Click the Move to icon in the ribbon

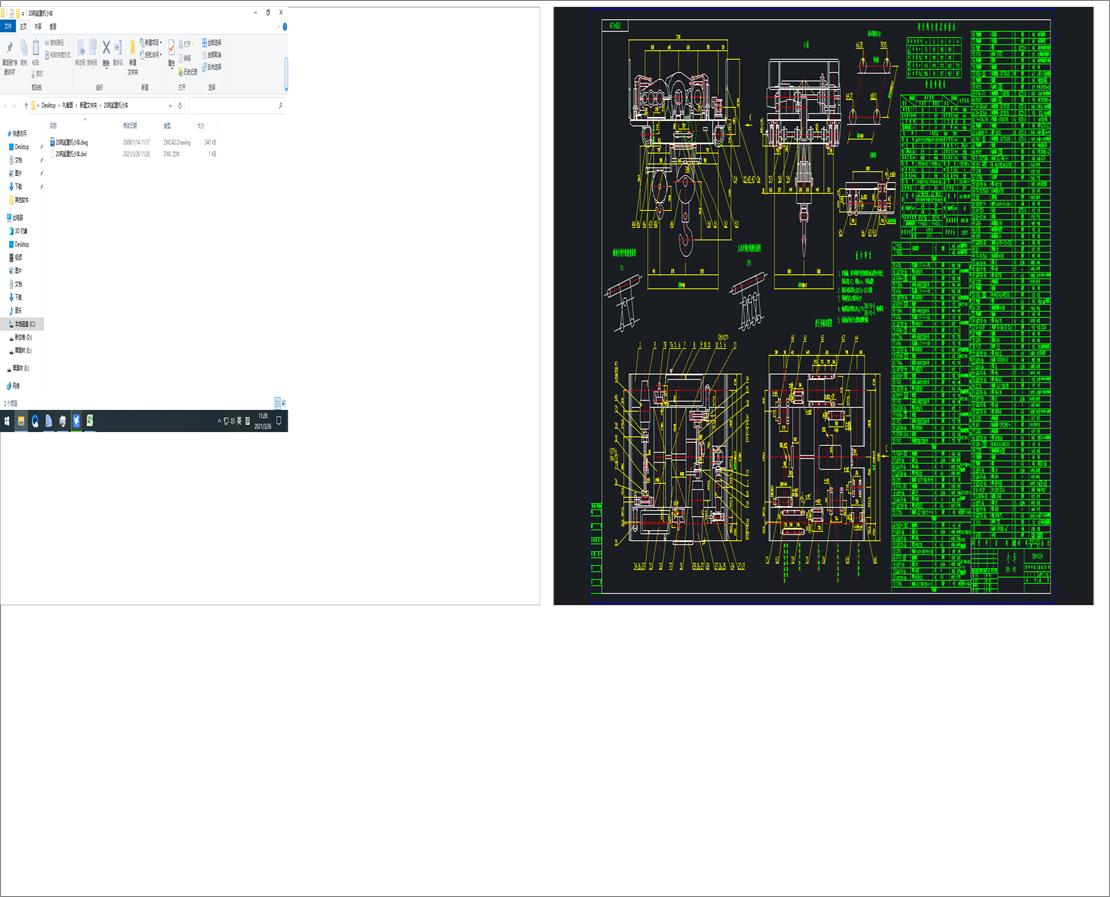pyautogui.click(x=80, y=48)
